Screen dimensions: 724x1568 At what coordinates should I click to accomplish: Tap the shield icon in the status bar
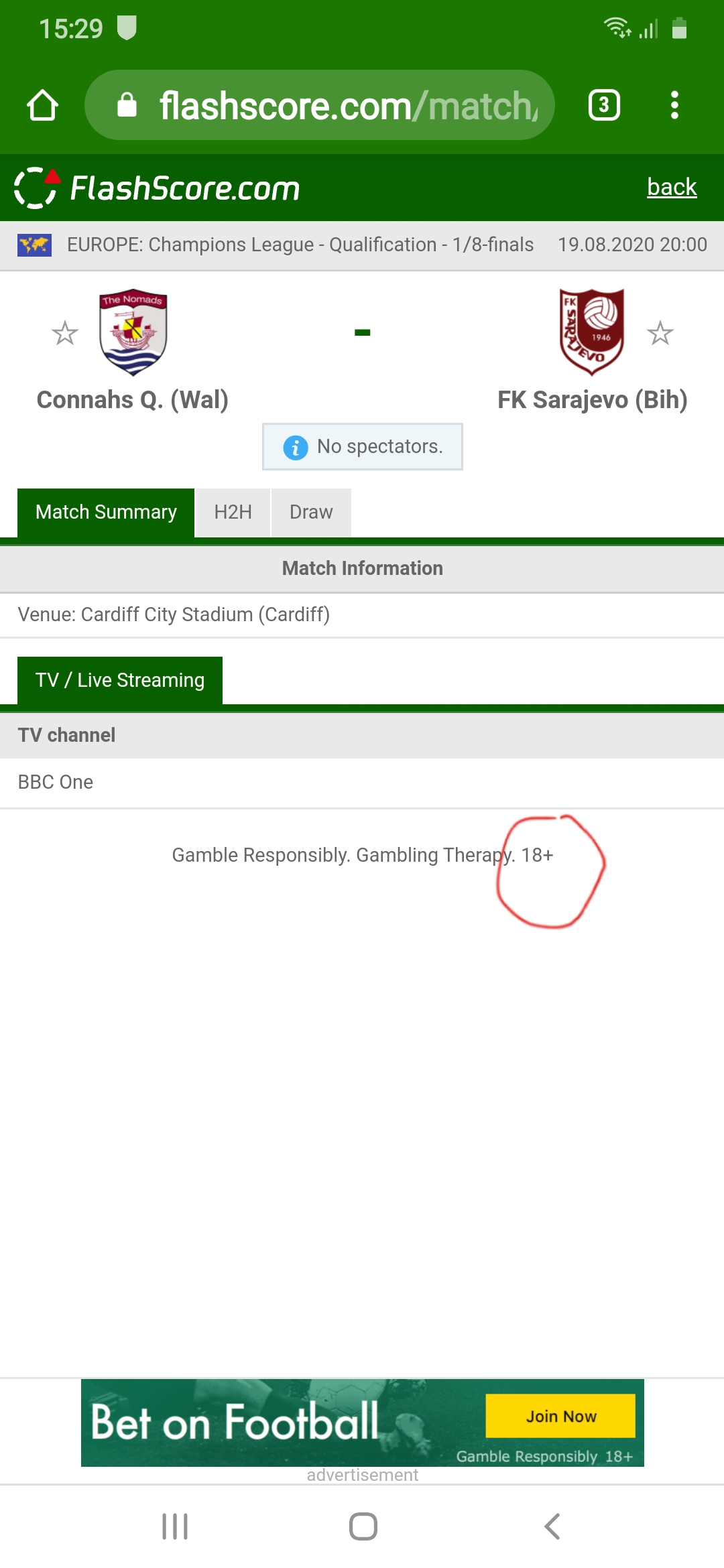point(127,28)
